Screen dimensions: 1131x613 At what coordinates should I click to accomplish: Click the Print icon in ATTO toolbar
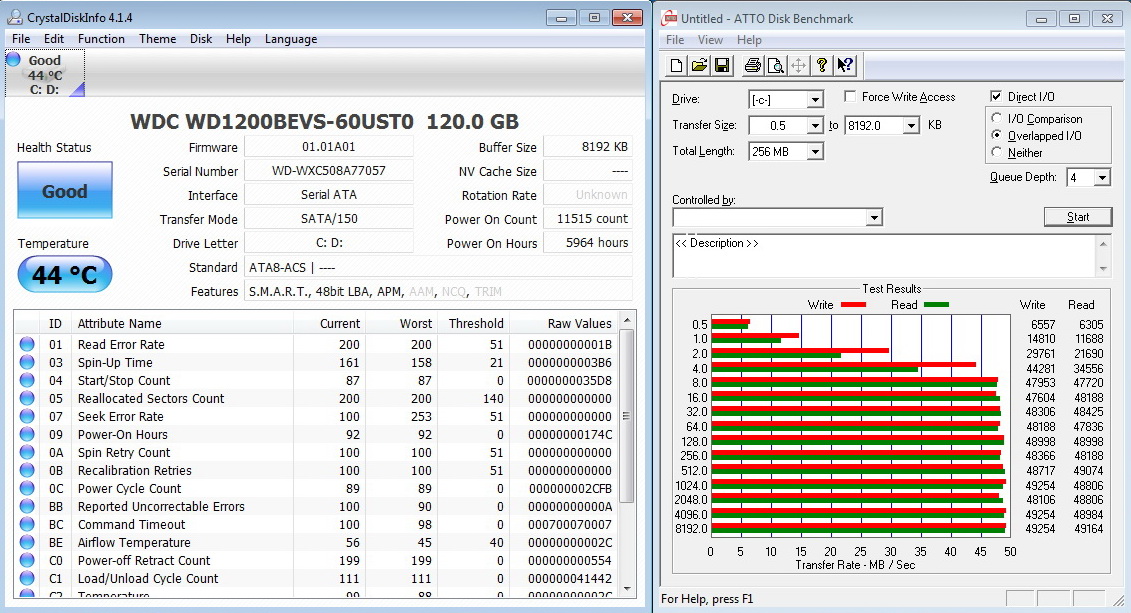[x=752, y=66]
